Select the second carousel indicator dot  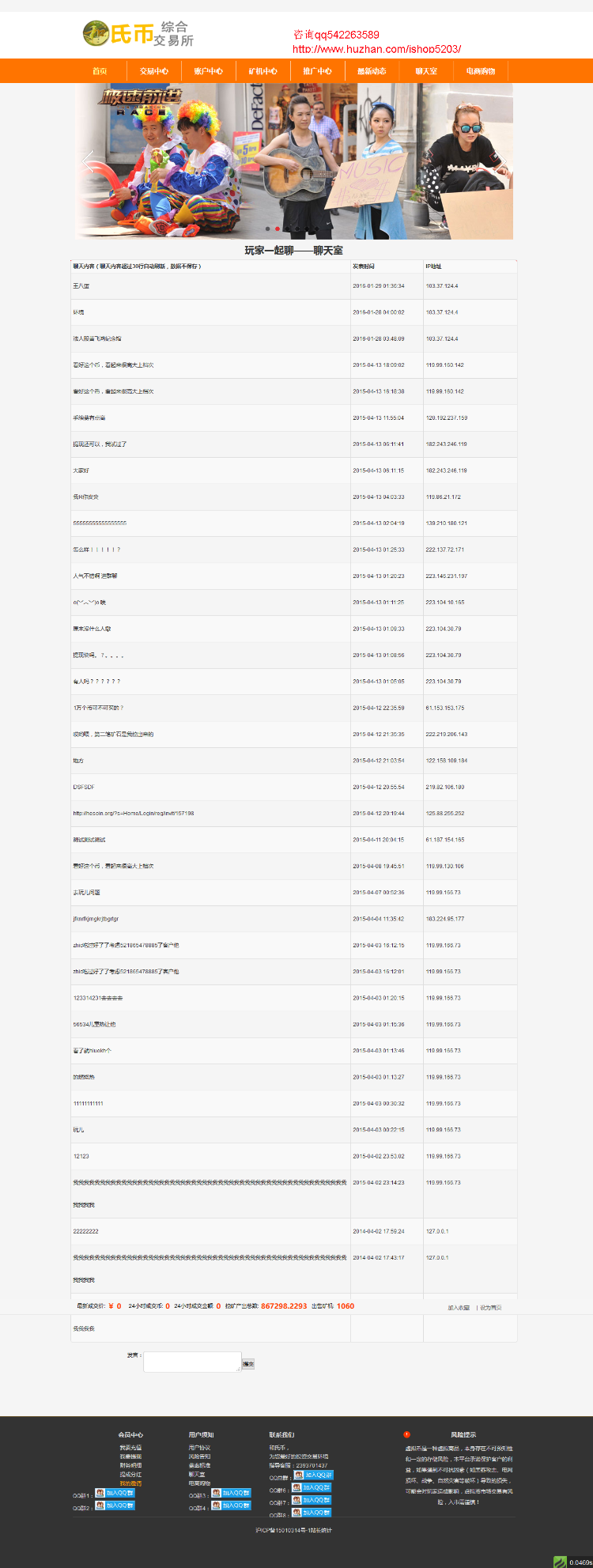click(x=278, y=229)
